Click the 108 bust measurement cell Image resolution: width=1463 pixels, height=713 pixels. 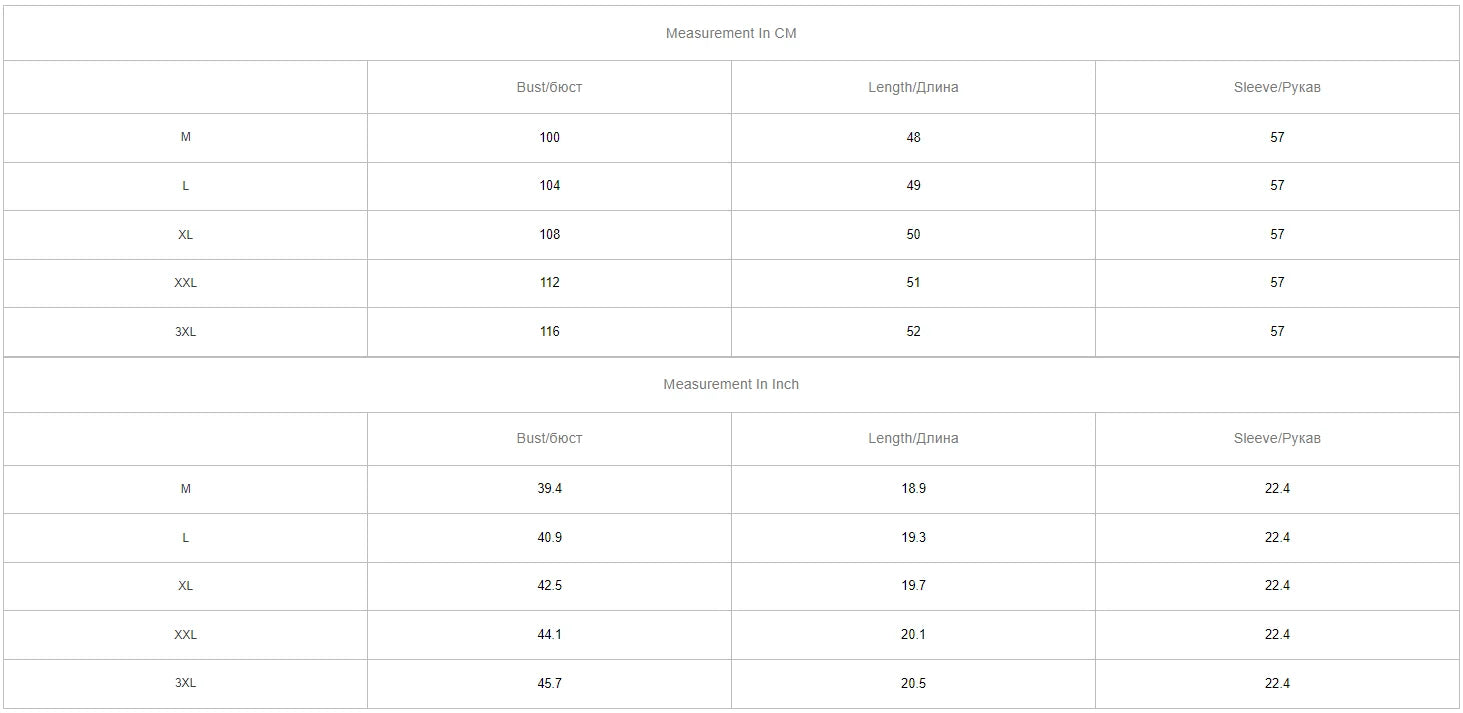549,234
